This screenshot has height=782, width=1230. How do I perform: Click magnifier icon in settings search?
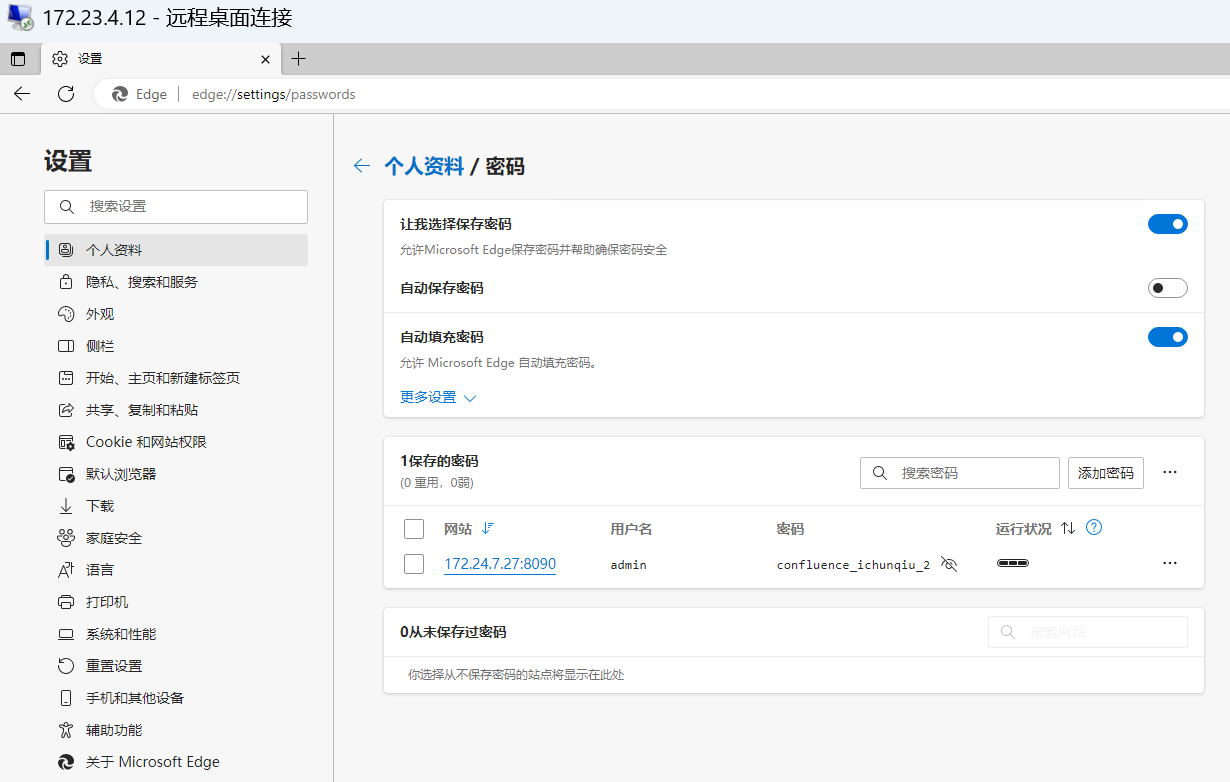(67, 207)
